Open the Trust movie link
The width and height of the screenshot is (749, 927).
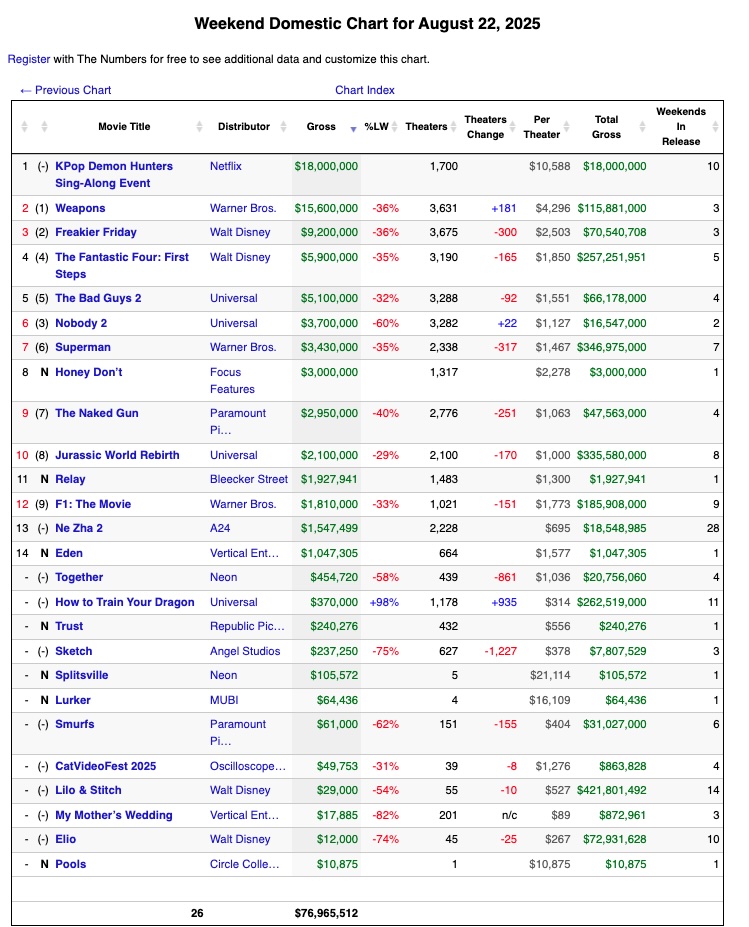[69, 626]
